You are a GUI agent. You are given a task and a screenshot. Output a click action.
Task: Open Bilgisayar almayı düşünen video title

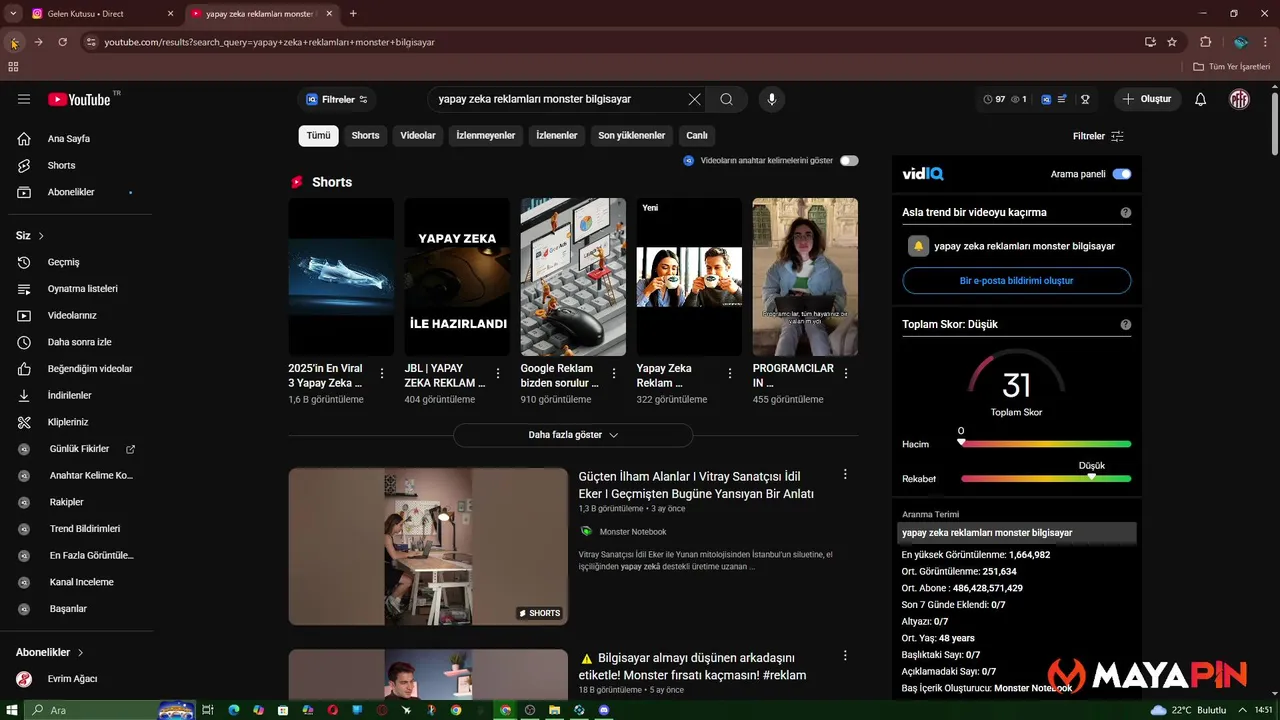(692, 666)
